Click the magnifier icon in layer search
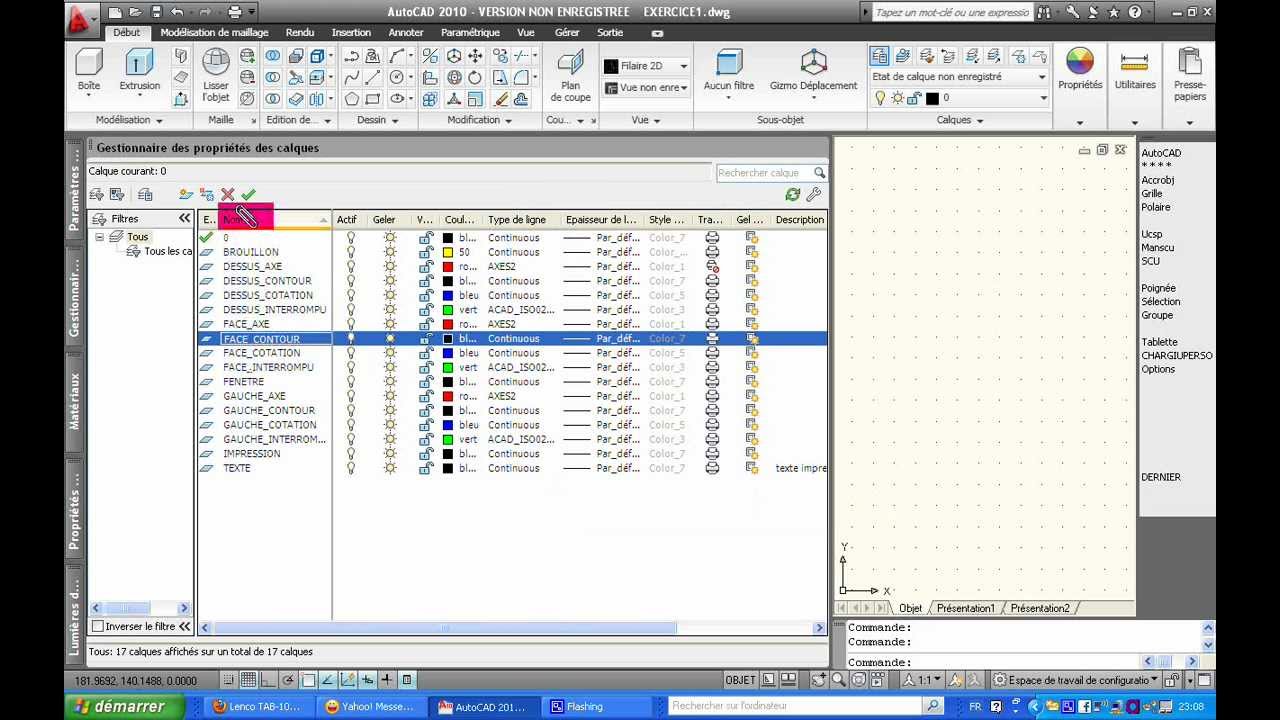Image resolution: width=1280 pixels, height=720 pixels. coord(819,173)
